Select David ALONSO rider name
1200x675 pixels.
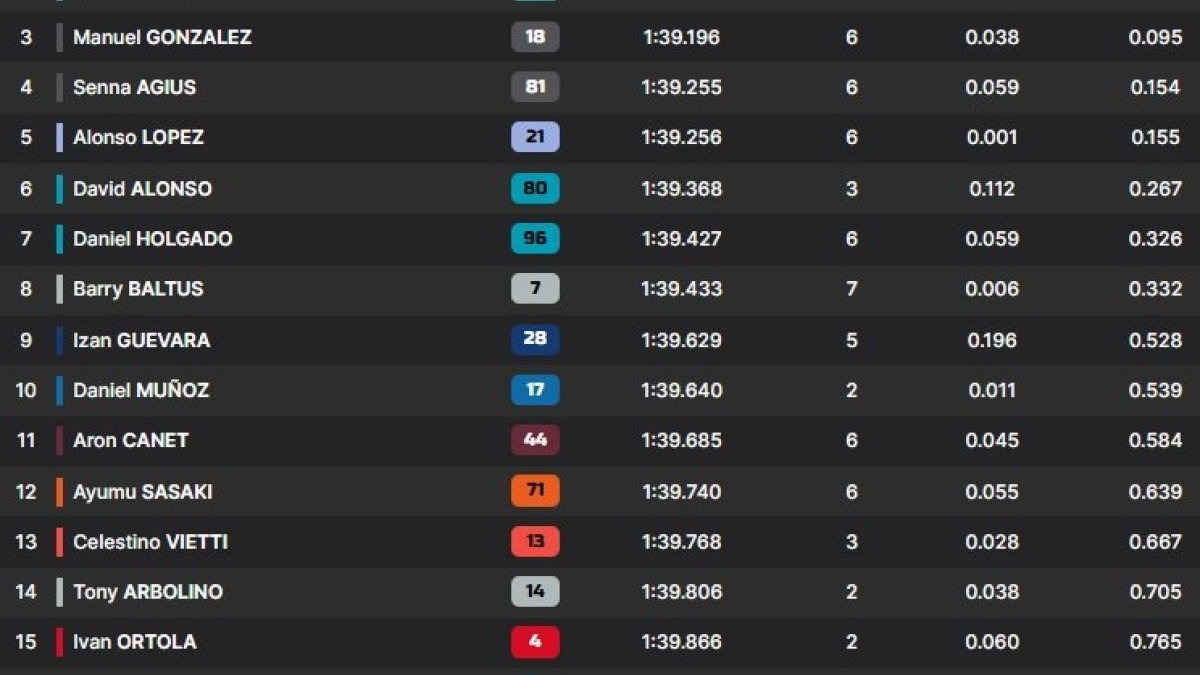(x=142, y=188)
